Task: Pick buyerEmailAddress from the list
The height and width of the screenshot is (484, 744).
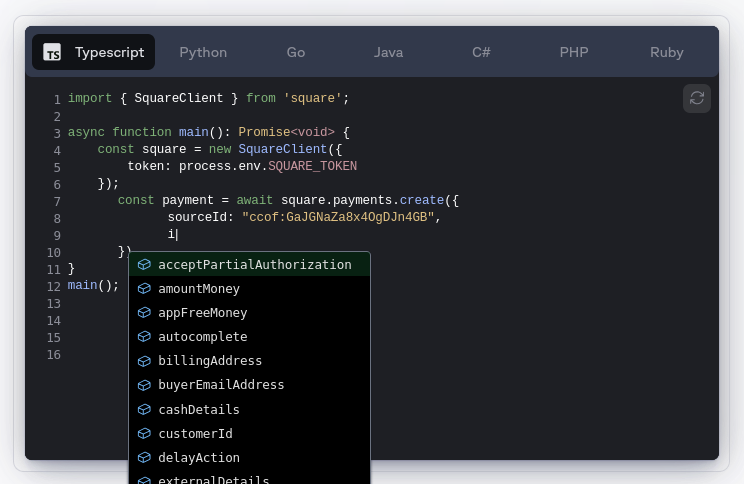Action: [x=250, y=385]
